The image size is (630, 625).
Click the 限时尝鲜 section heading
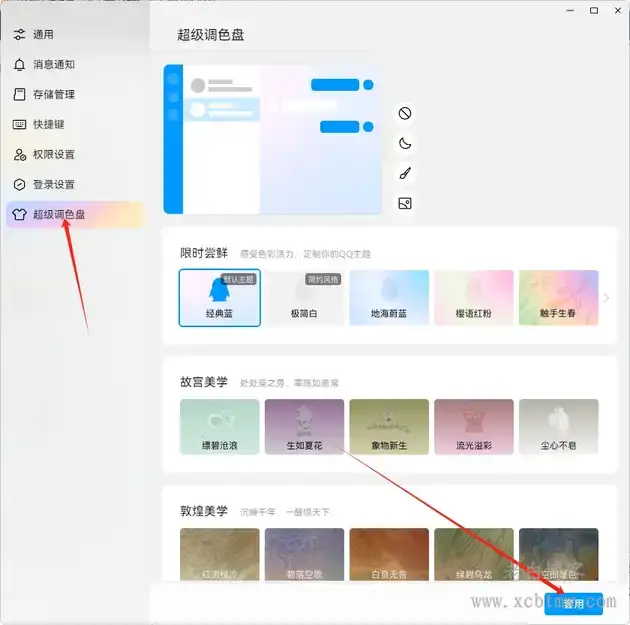tap(204, 253)
